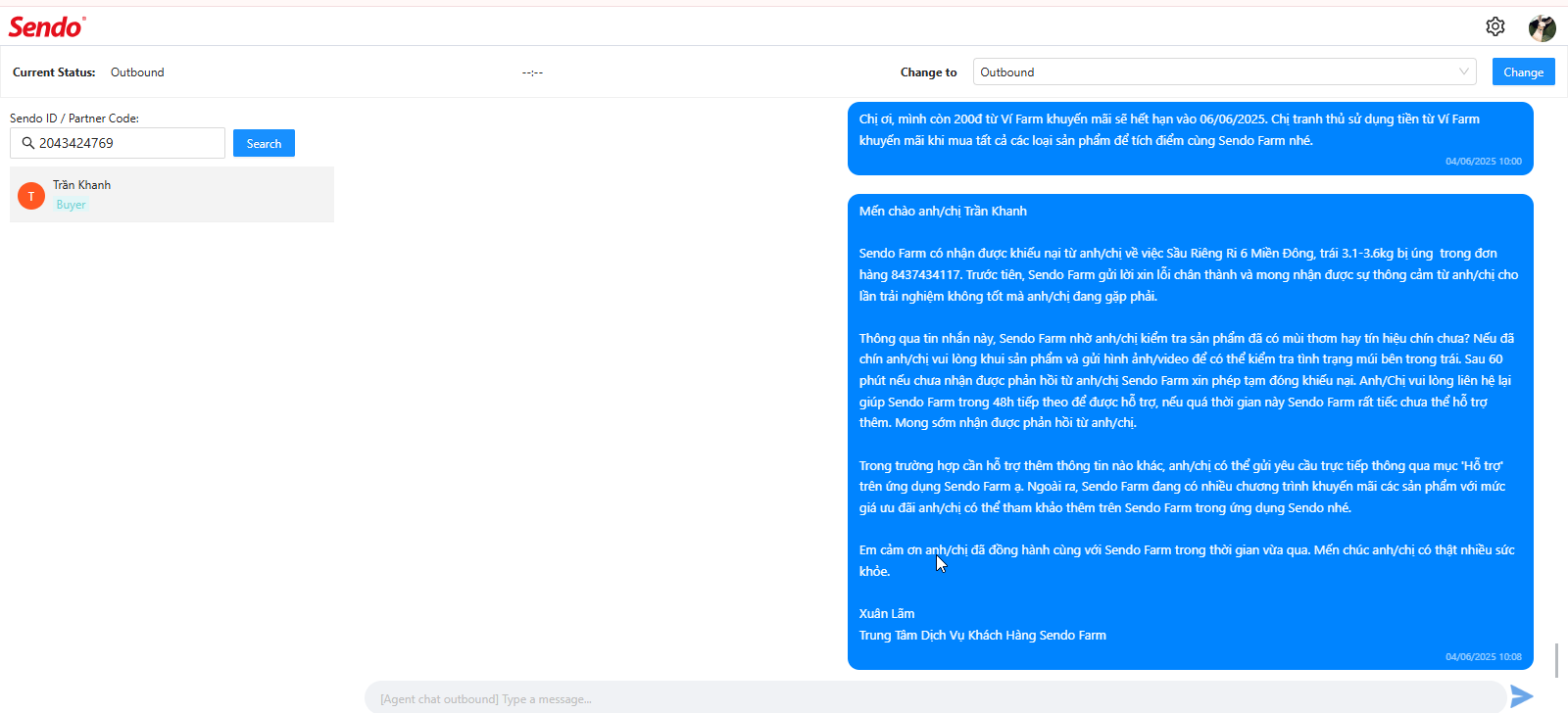Click the 'Xuân Lãm' signature text

(887, 613)
